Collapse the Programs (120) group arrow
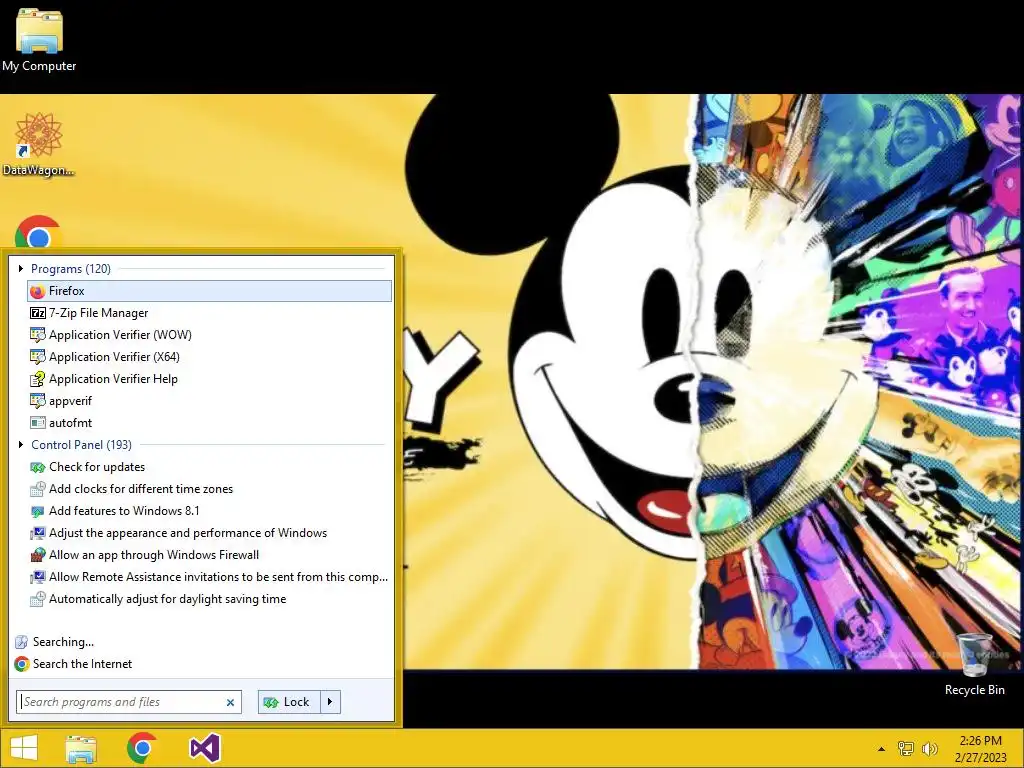Image resolution: width=1024 pixels, height=768 pixels. (x=21, y=268)
